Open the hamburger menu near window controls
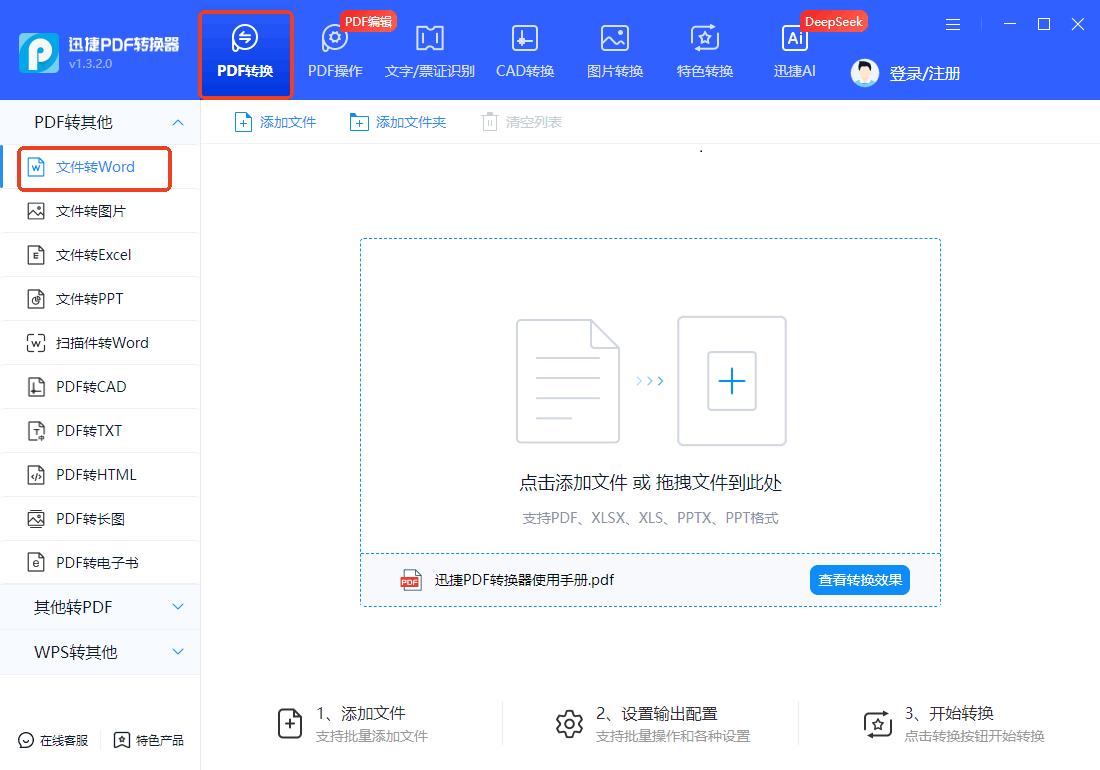Viewport: 1100px width, 770px height. (952, 24)
